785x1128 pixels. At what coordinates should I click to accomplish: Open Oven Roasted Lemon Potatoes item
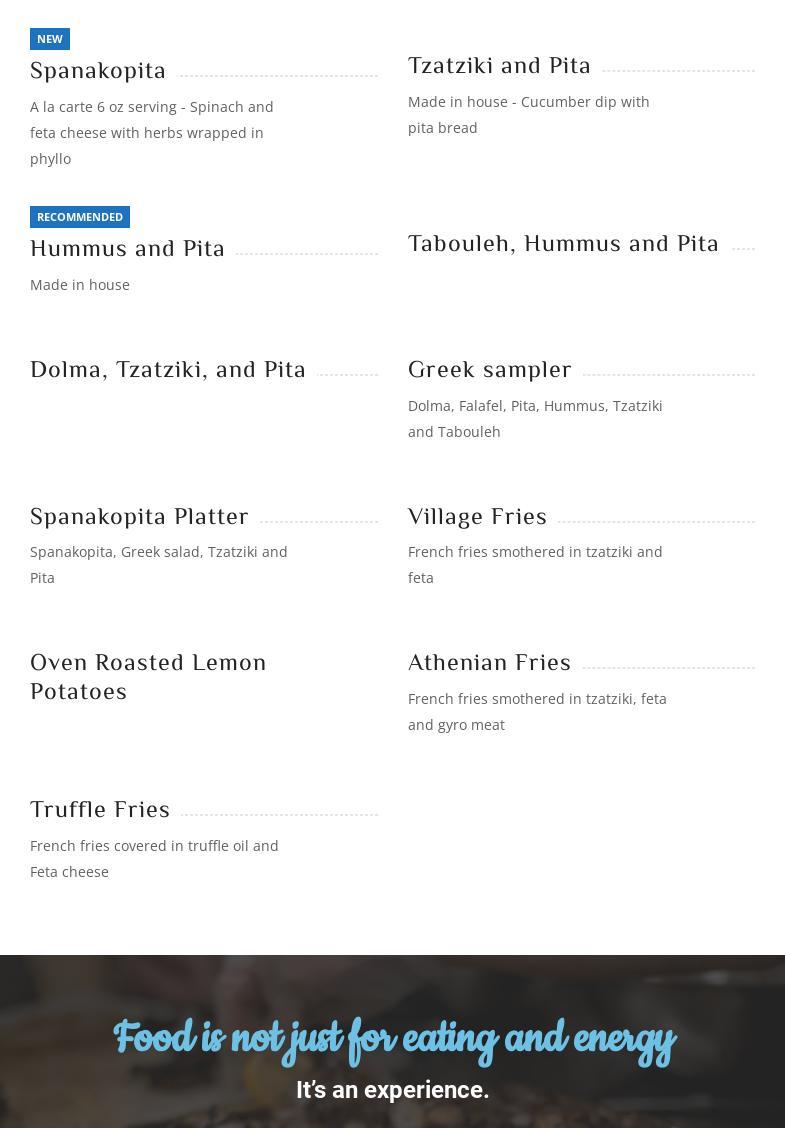(148, 677)
